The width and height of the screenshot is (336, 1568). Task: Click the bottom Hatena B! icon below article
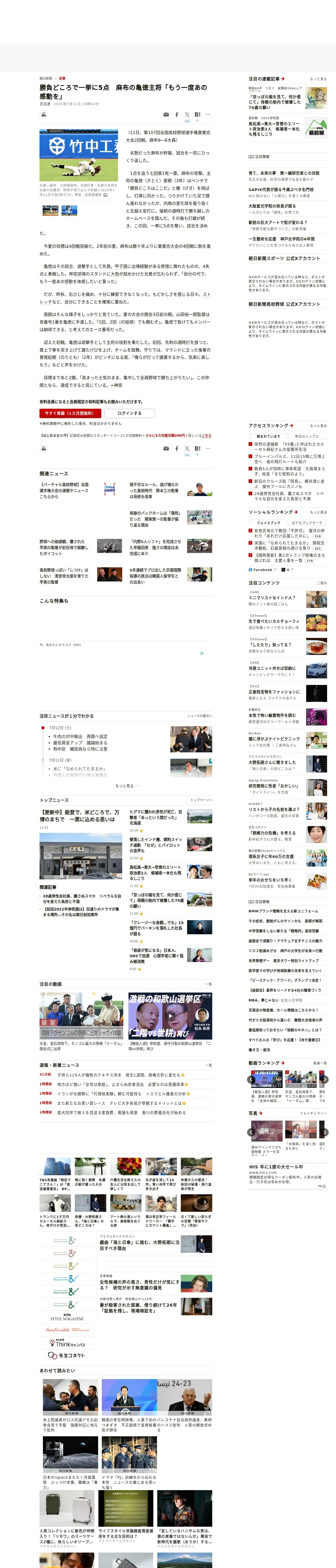click(198, 449)
